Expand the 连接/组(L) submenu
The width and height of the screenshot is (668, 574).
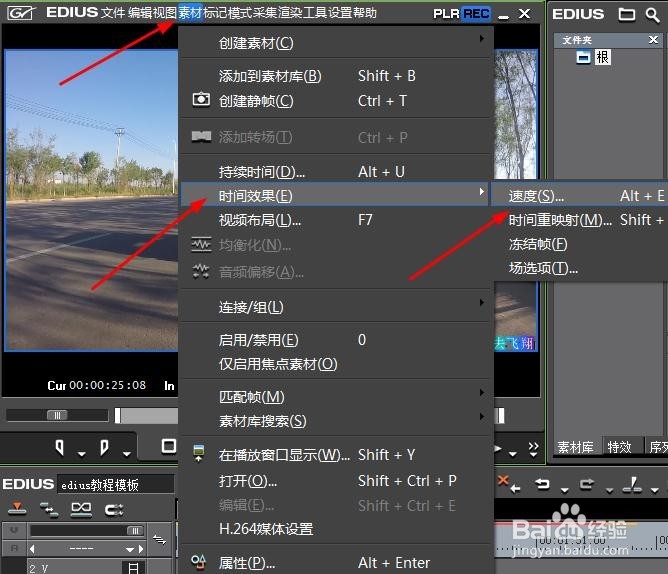click(336, 307)
